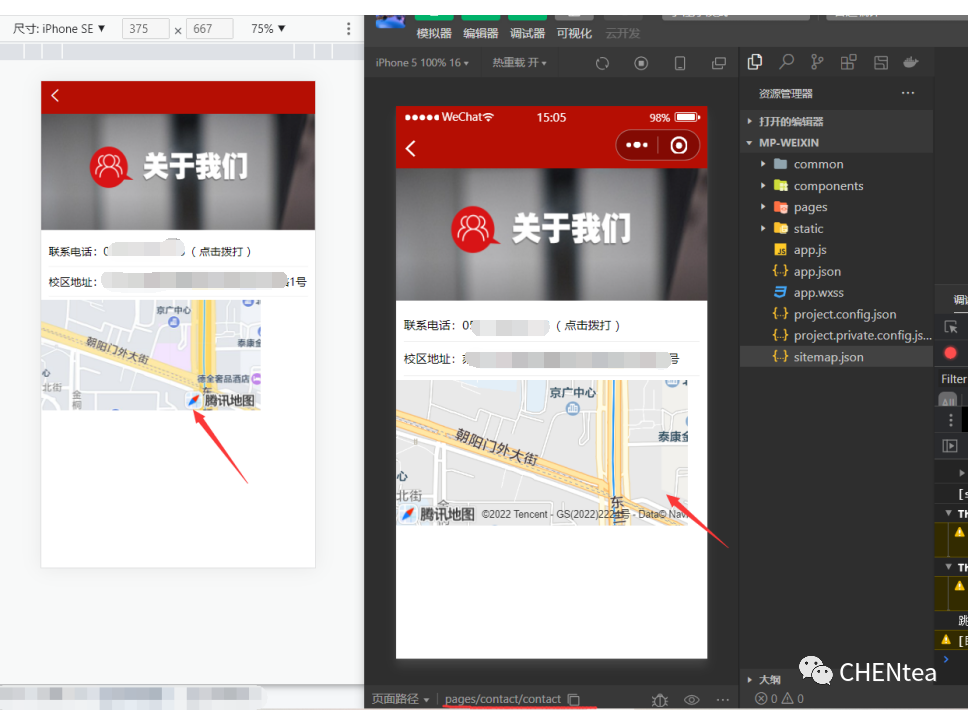Tap the back arrow in the browser preview
970x713 pixels.
click(55, 95)
